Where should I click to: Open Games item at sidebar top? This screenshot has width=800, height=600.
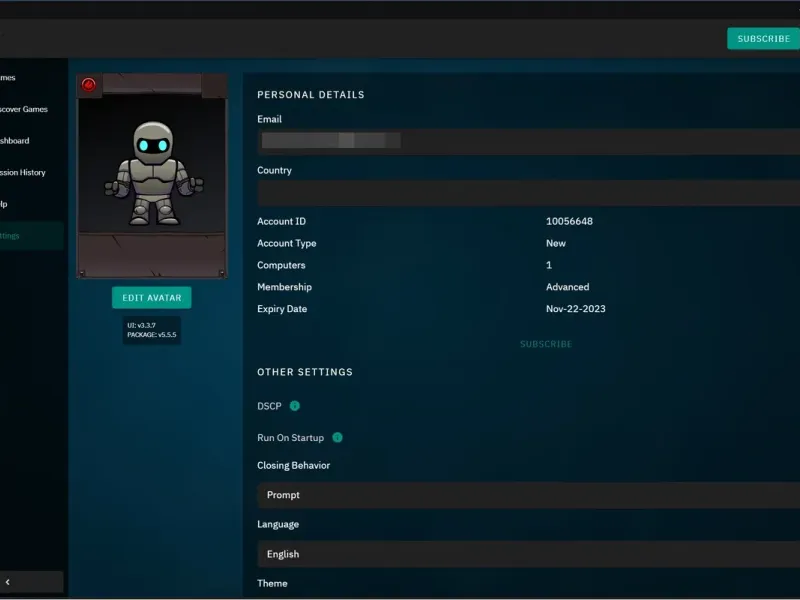(x=8, y=78)
